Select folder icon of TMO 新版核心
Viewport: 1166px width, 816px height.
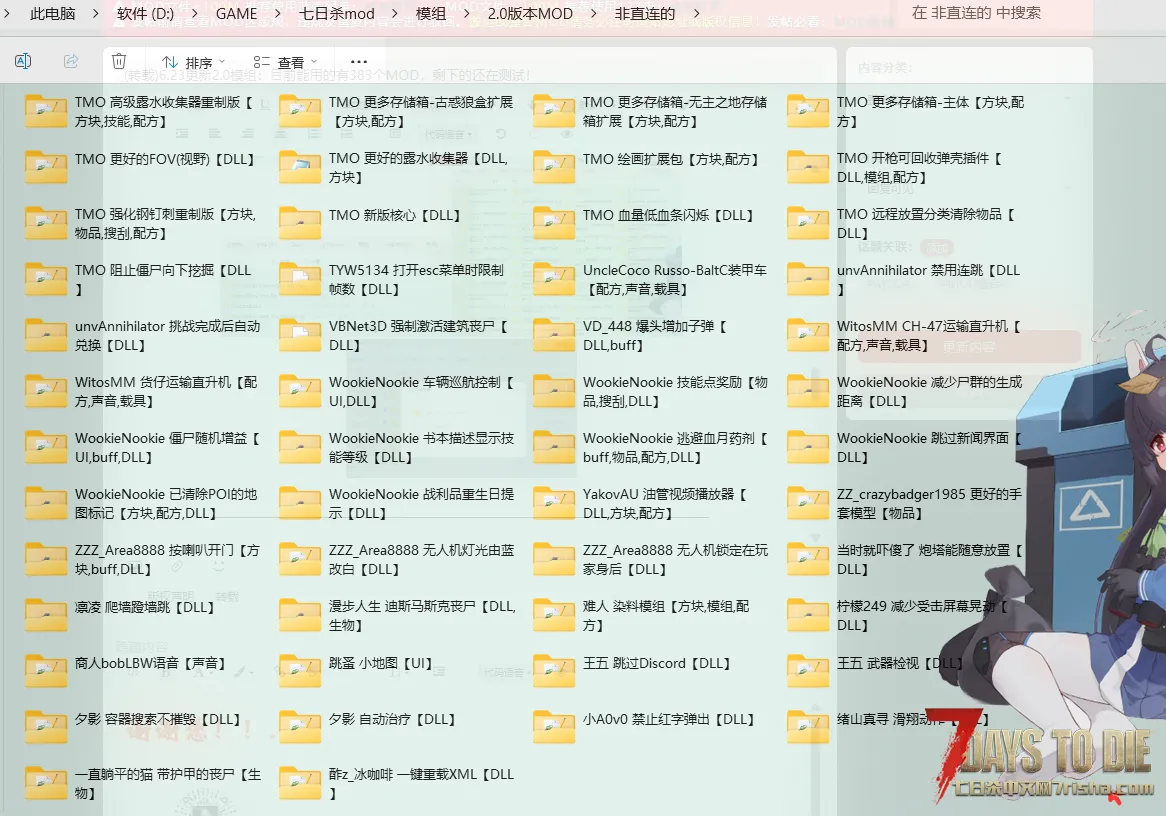[x=300, y=222]
